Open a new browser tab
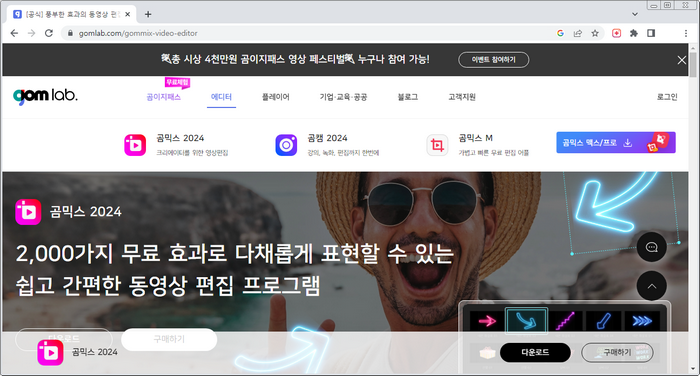Screen dimensions: 700x376 pyautogui.click(x=148, y=14)
